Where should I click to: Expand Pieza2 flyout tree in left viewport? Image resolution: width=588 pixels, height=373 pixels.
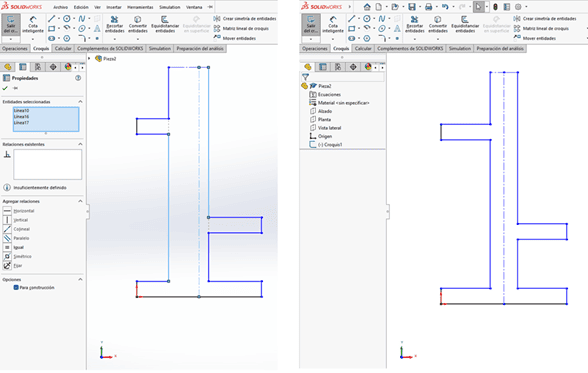(x=89, y=58)
